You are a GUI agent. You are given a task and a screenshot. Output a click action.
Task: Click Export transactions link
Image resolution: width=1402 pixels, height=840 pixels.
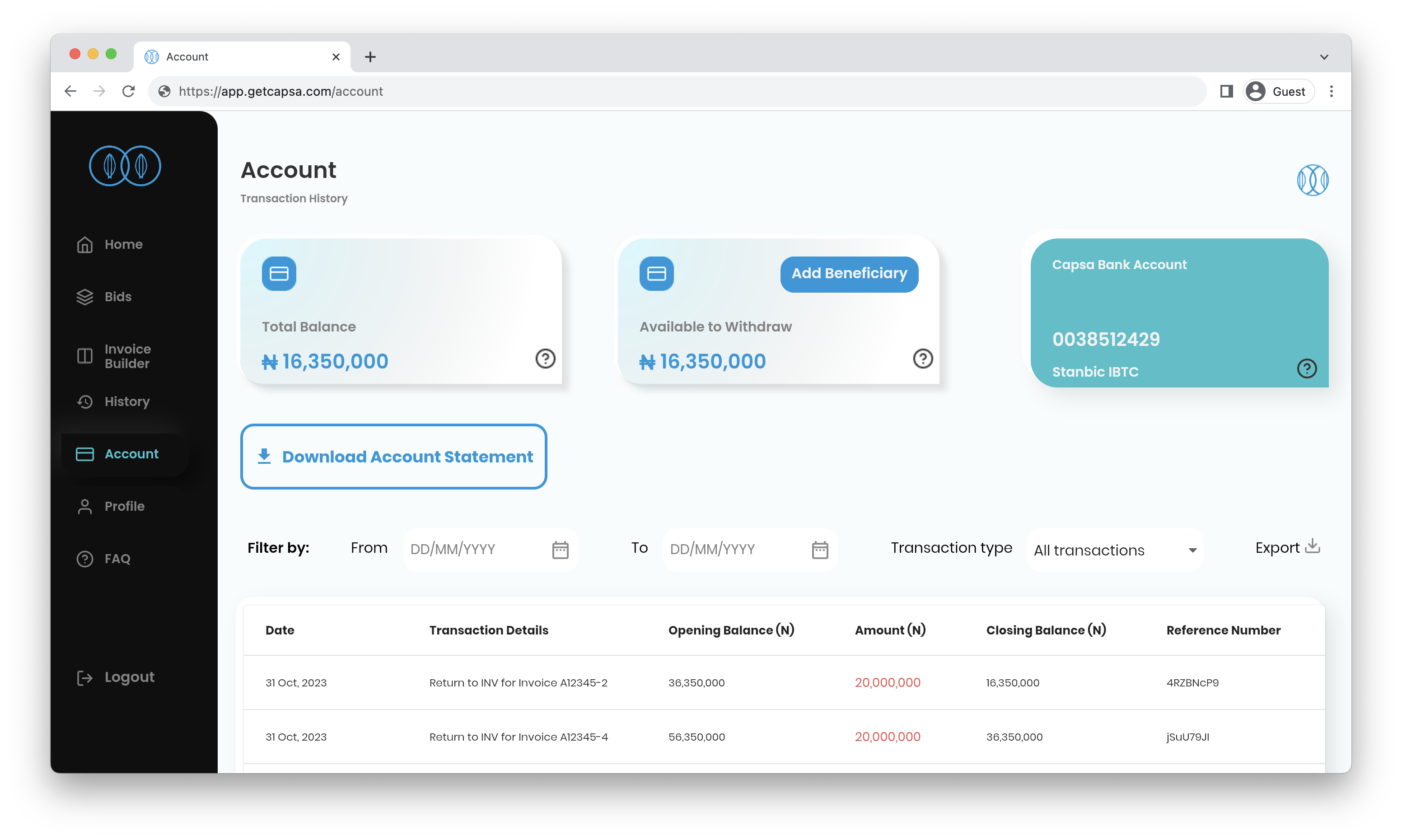(x=1288, y=547)
